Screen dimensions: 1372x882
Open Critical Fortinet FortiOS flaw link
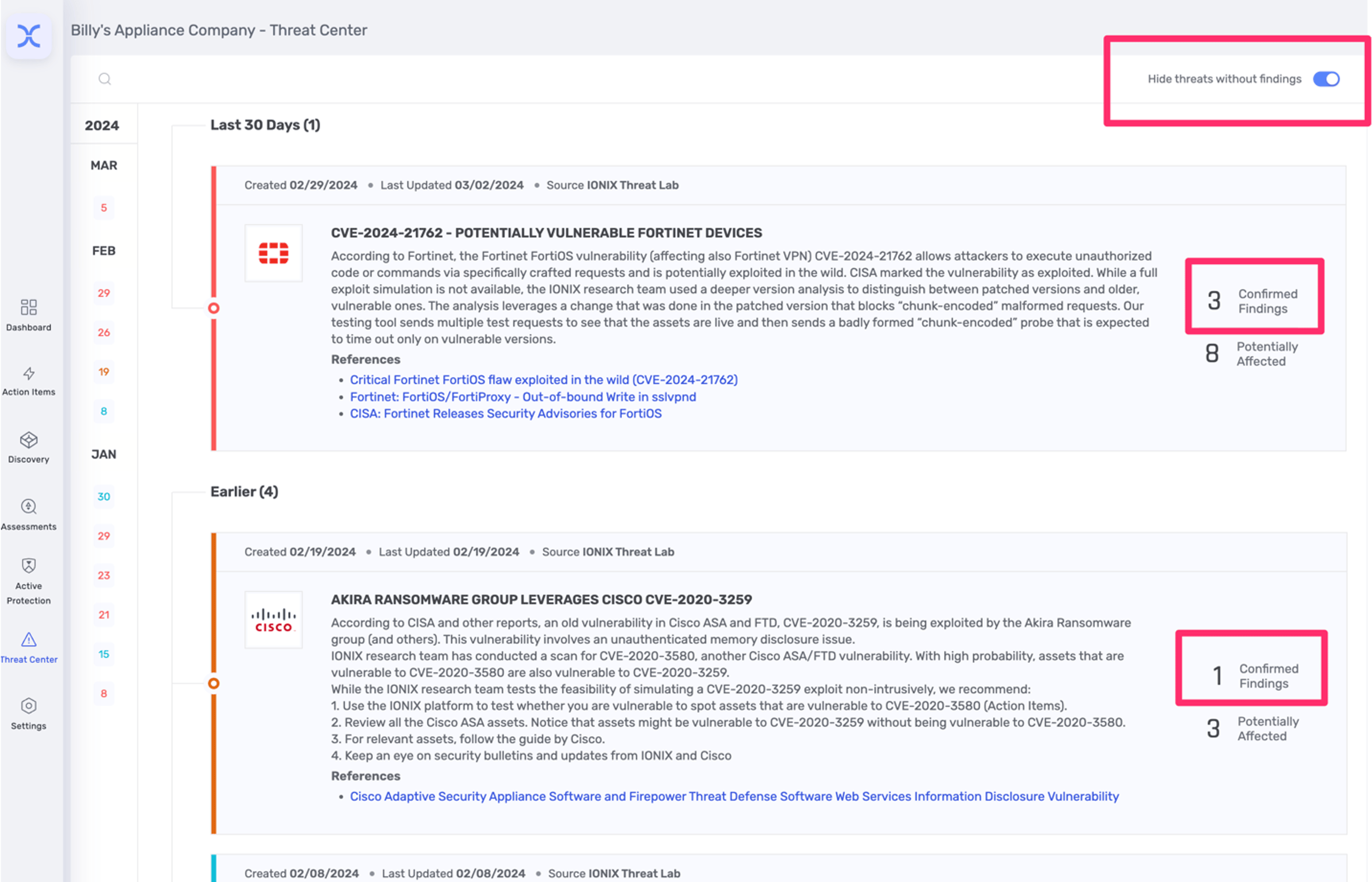pos(544,380)
